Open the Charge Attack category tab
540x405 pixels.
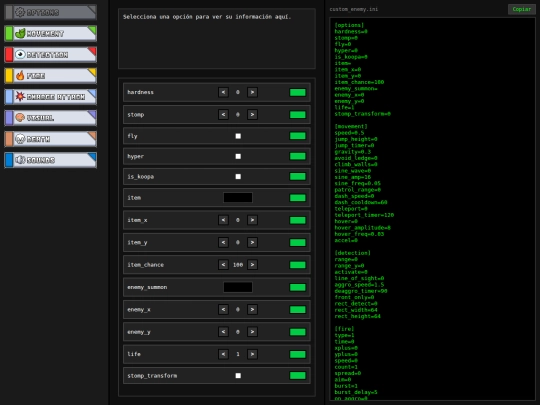(50, 97)
